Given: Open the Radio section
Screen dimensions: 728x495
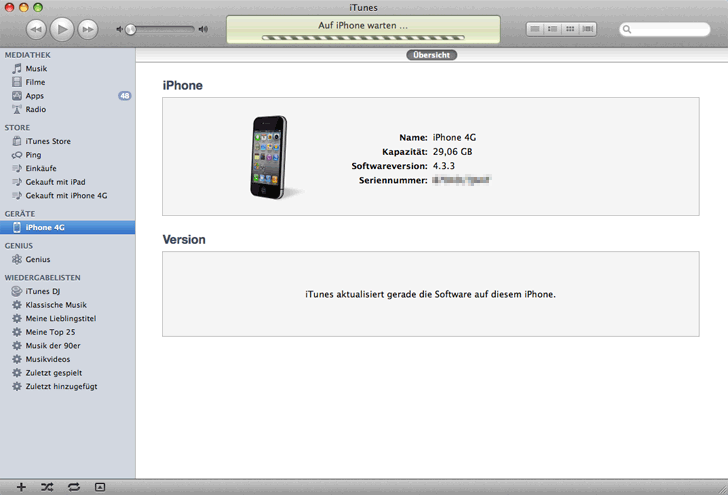Looking at the screenshot, I should [x=68, y=110].
